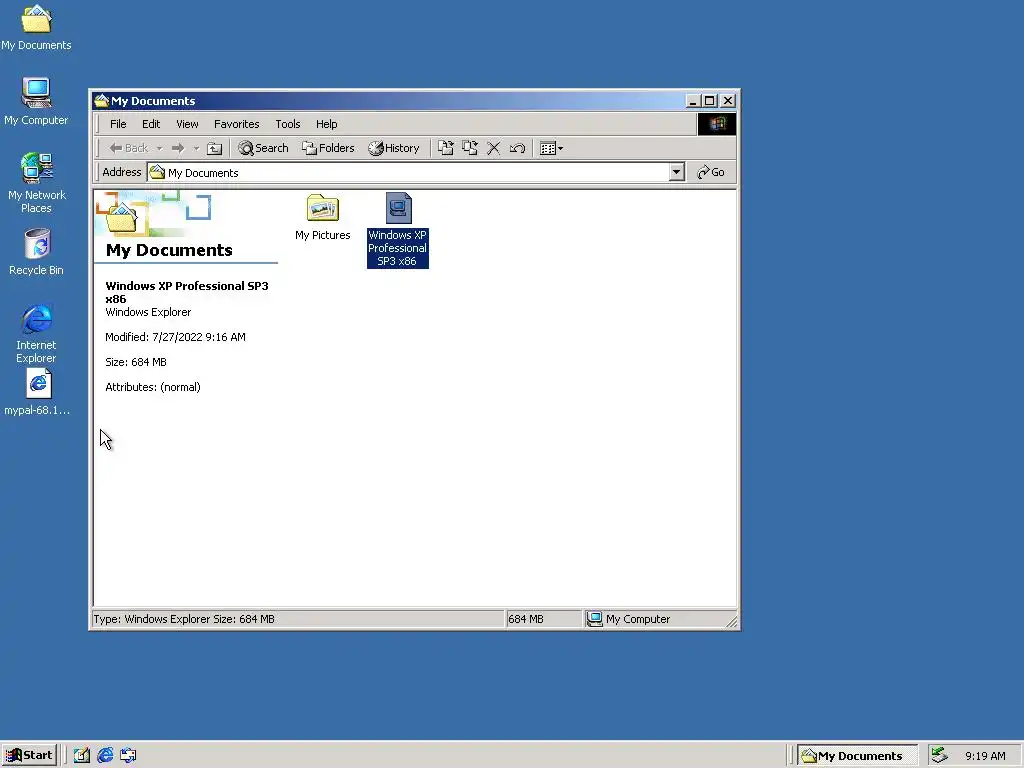Launch Internet Explorer from quick launch

[x=105, y=755]
